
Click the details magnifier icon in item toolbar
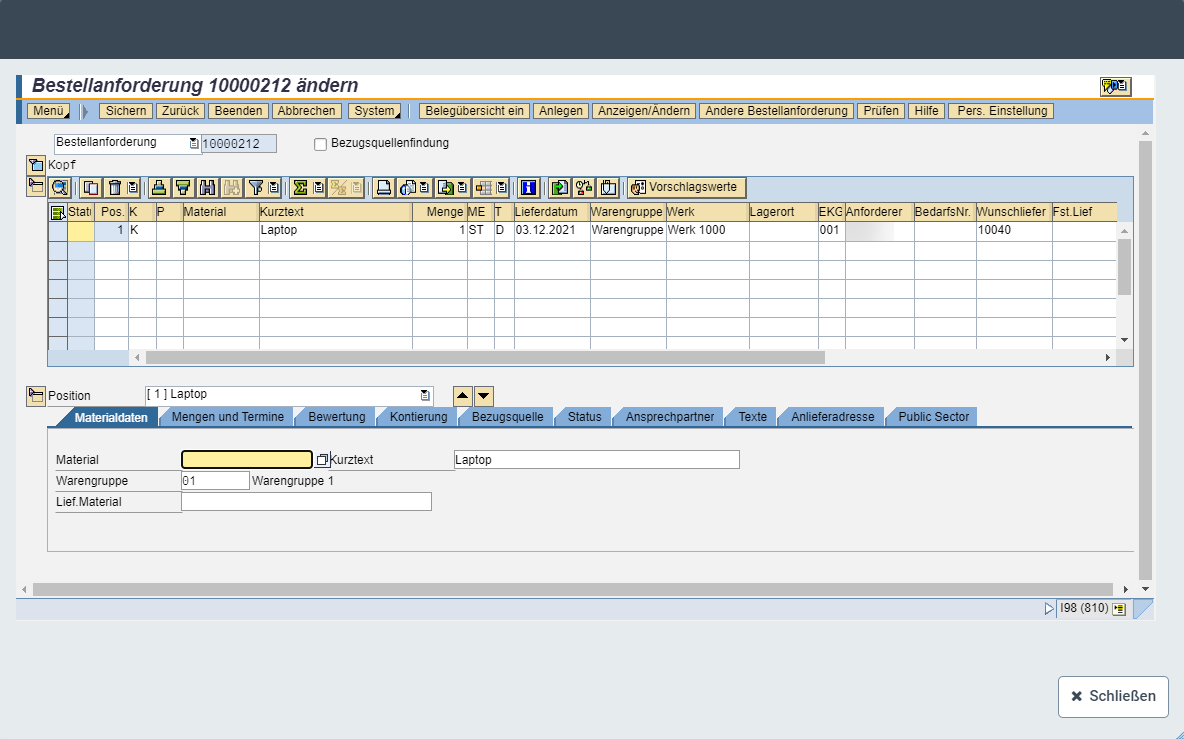point(60,187)
